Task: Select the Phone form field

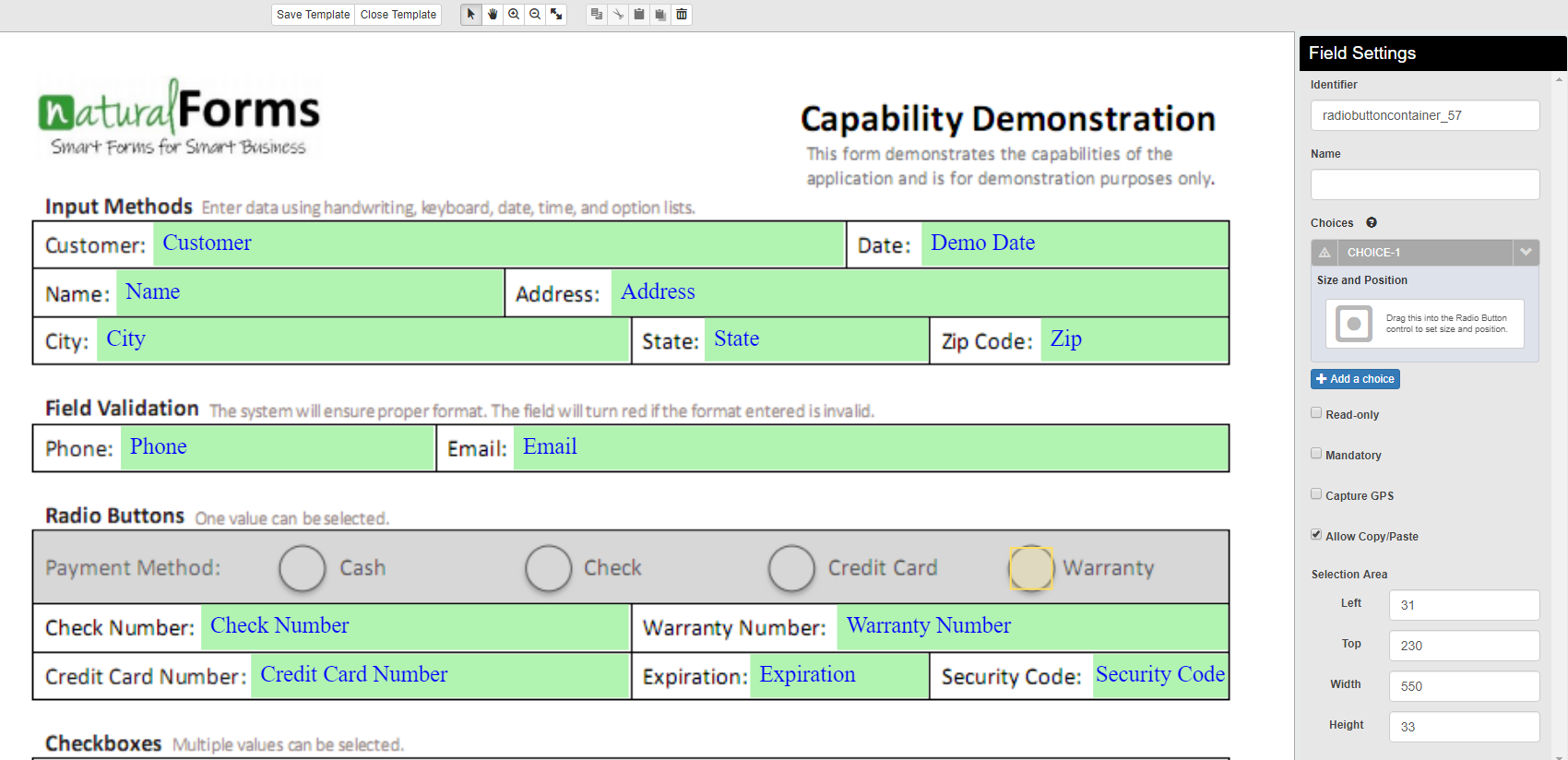Action: pyautogui.click(x=278, y=448)
